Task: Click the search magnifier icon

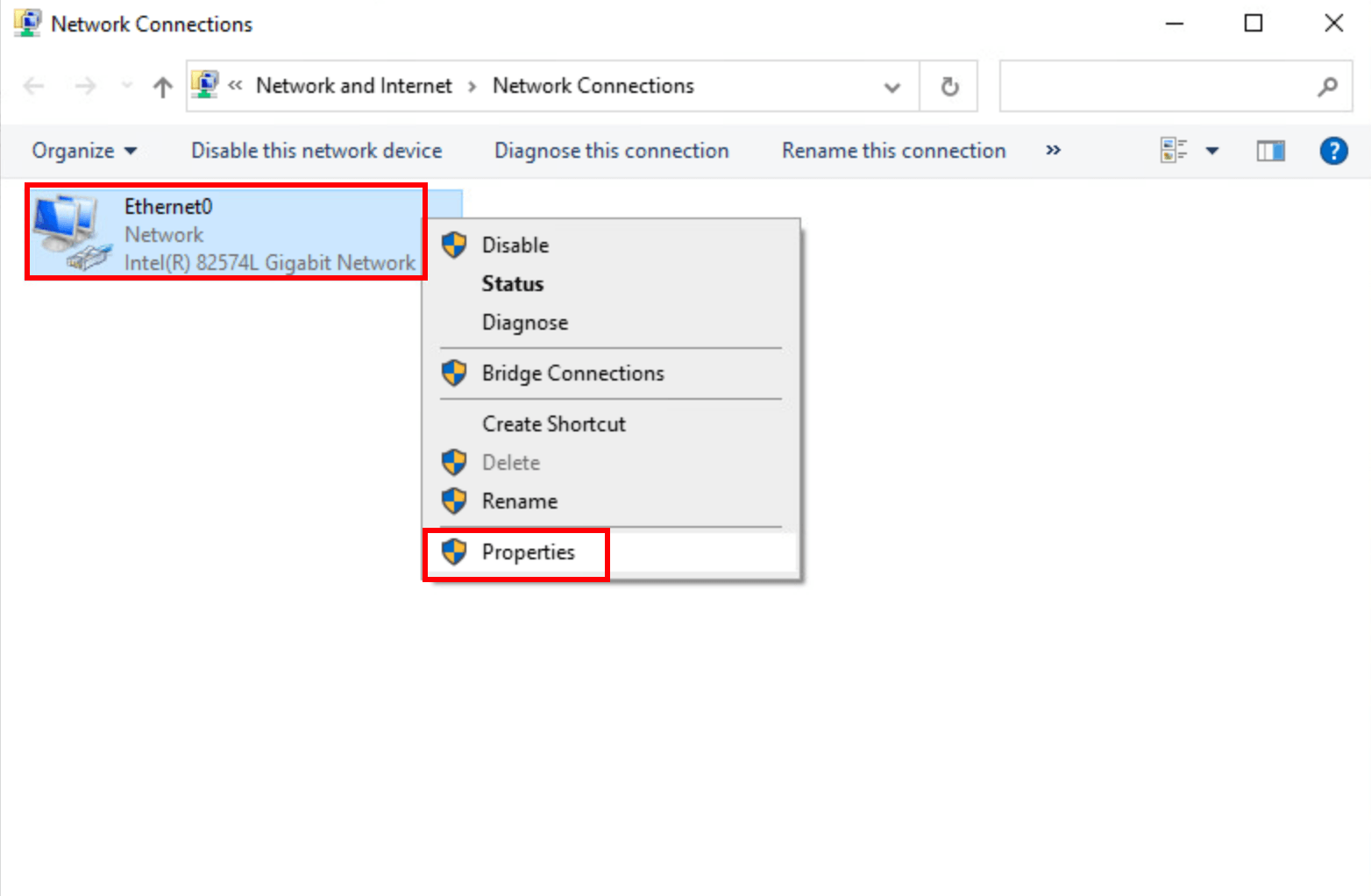Action: pos(1327,87)
